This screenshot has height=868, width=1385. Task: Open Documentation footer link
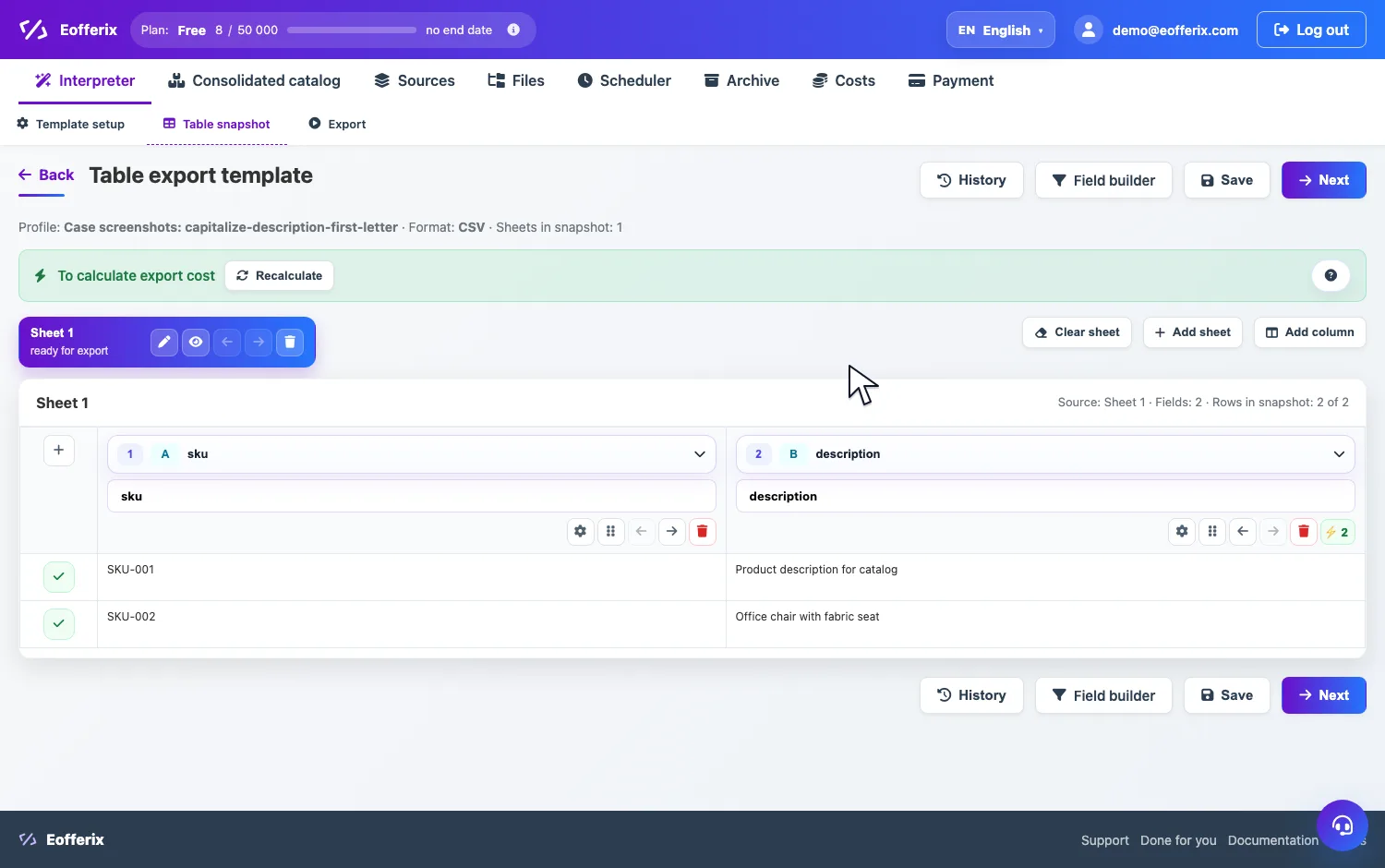point(1273,840)
